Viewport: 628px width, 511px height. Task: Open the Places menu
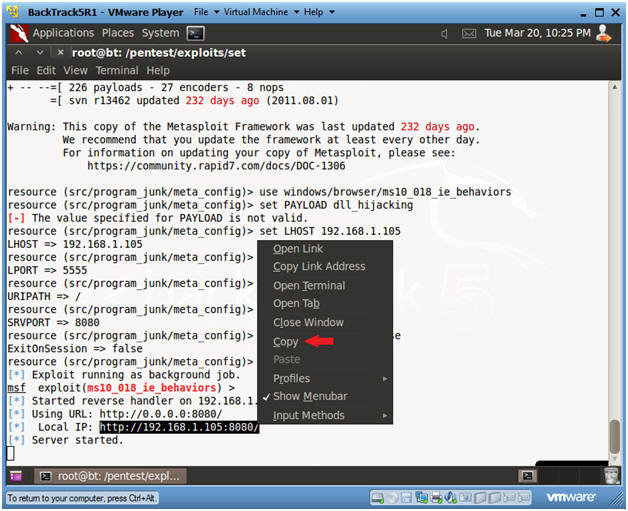click(118, 33)
